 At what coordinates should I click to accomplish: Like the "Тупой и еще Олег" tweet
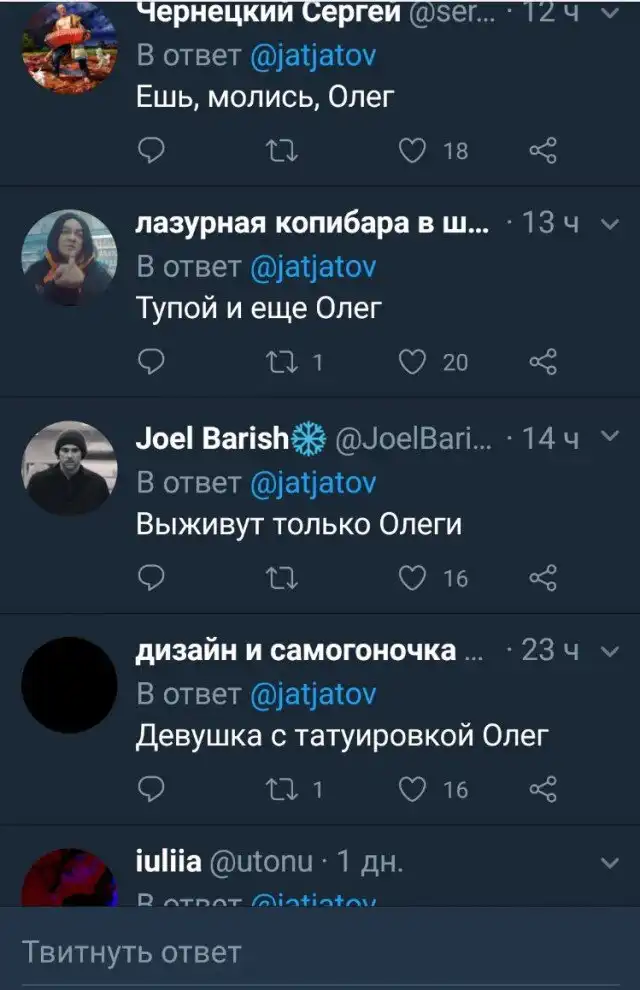412,362
